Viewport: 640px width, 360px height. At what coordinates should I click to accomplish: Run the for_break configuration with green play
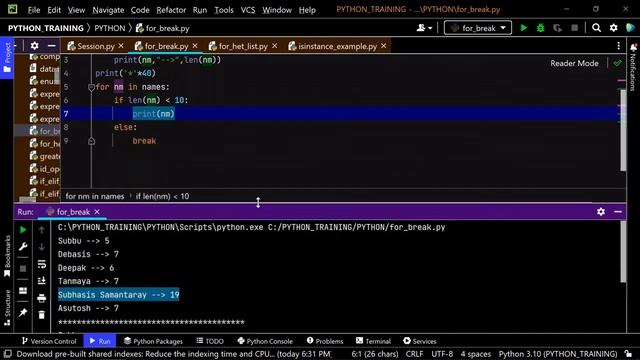point(524,28)
